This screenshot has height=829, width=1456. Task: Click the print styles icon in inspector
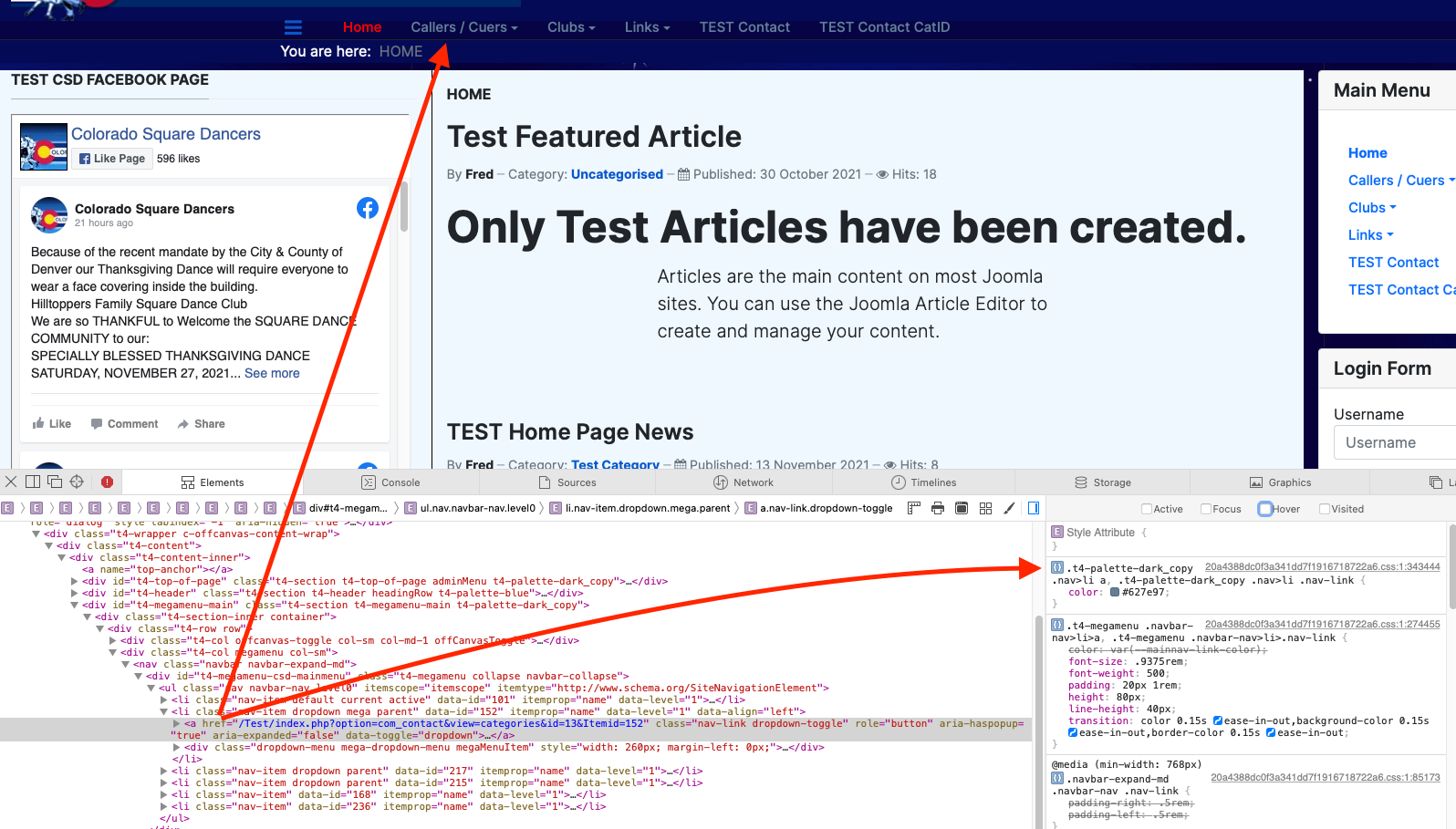pos(937,508)
